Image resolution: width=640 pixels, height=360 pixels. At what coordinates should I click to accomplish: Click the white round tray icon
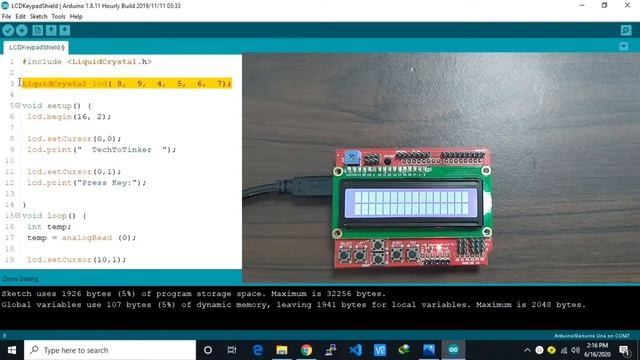point(539,350)
